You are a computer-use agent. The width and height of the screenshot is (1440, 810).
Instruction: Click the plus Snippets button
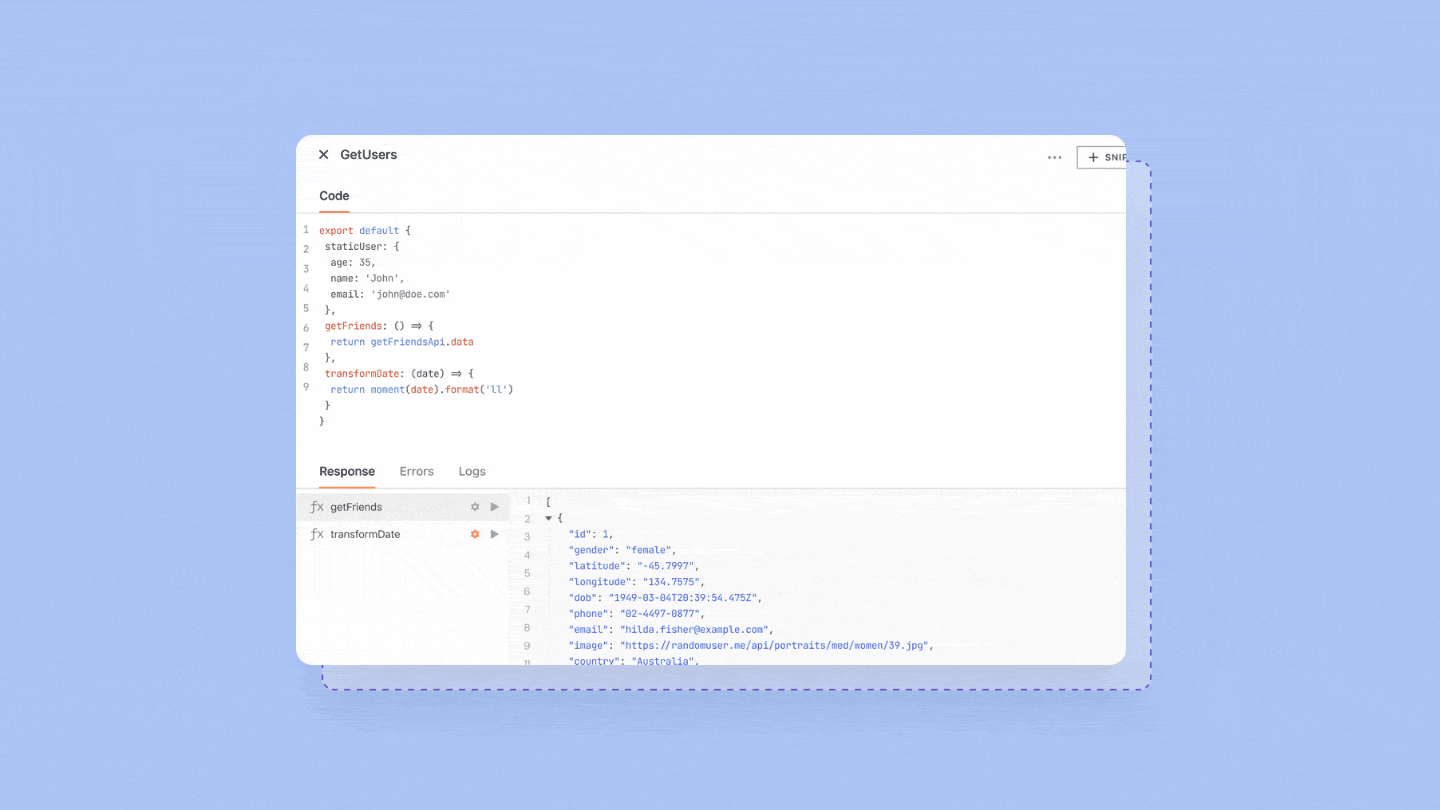point(1102,157)
